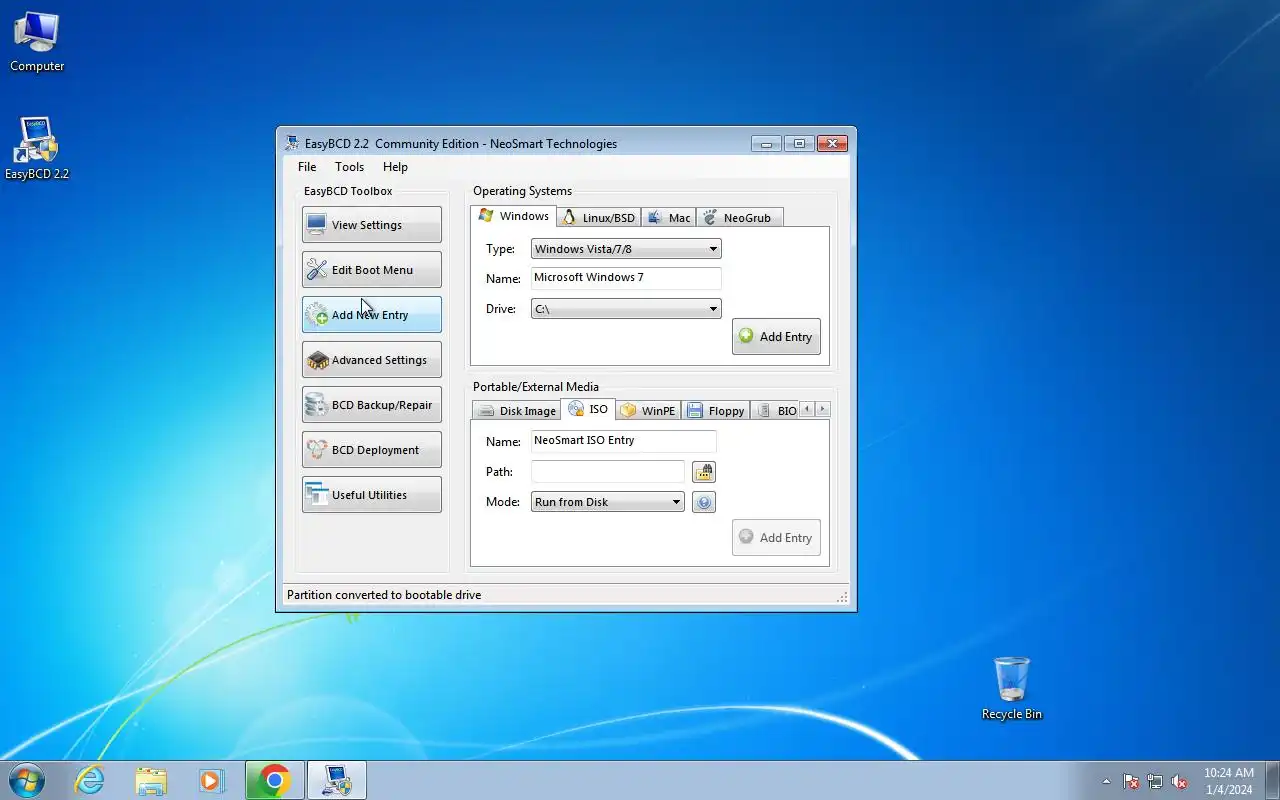Select the Computer desktop icon
Image resolution: width=1280 pixels, height=800 pixels.
click(37, 42)
